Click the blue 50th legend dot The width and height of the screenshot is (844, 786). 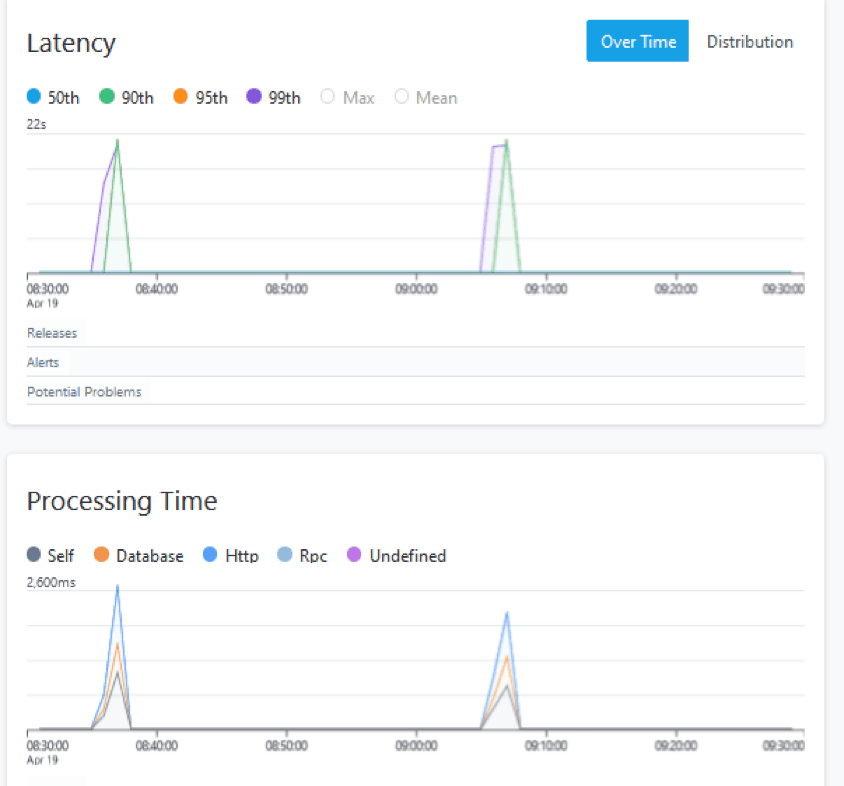pos(34,97)
